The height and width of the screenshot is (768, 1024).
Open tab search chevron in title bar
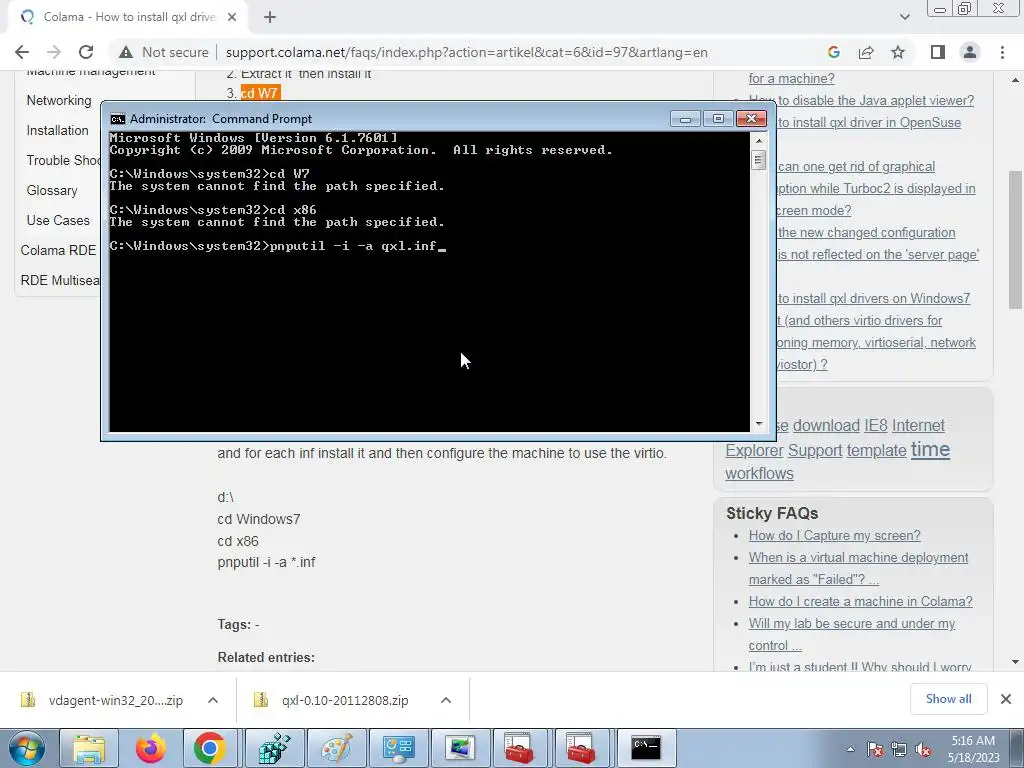904,17
